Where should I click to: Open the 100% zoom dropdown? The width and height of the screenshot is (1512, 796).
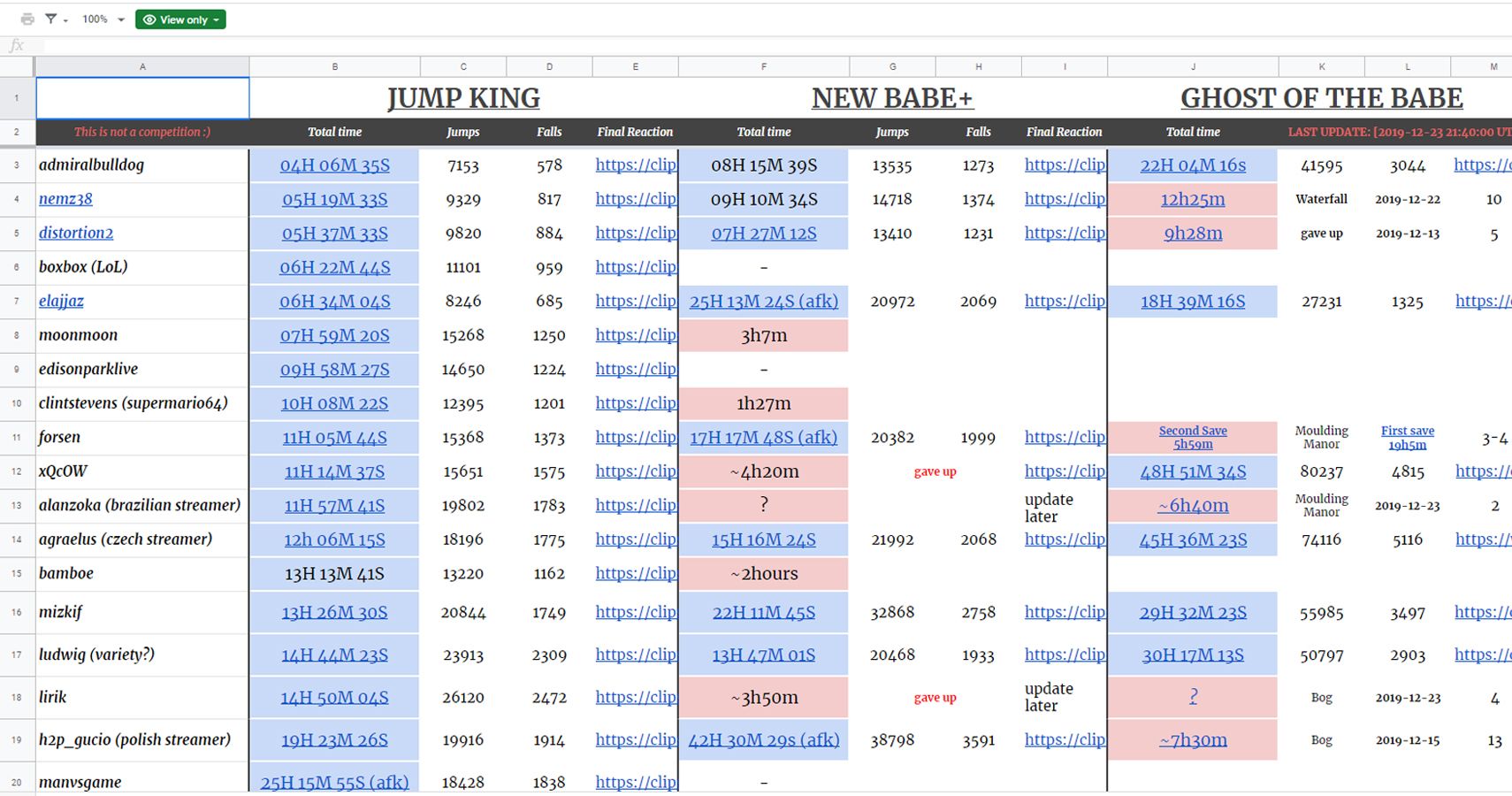tap(103, 19)
